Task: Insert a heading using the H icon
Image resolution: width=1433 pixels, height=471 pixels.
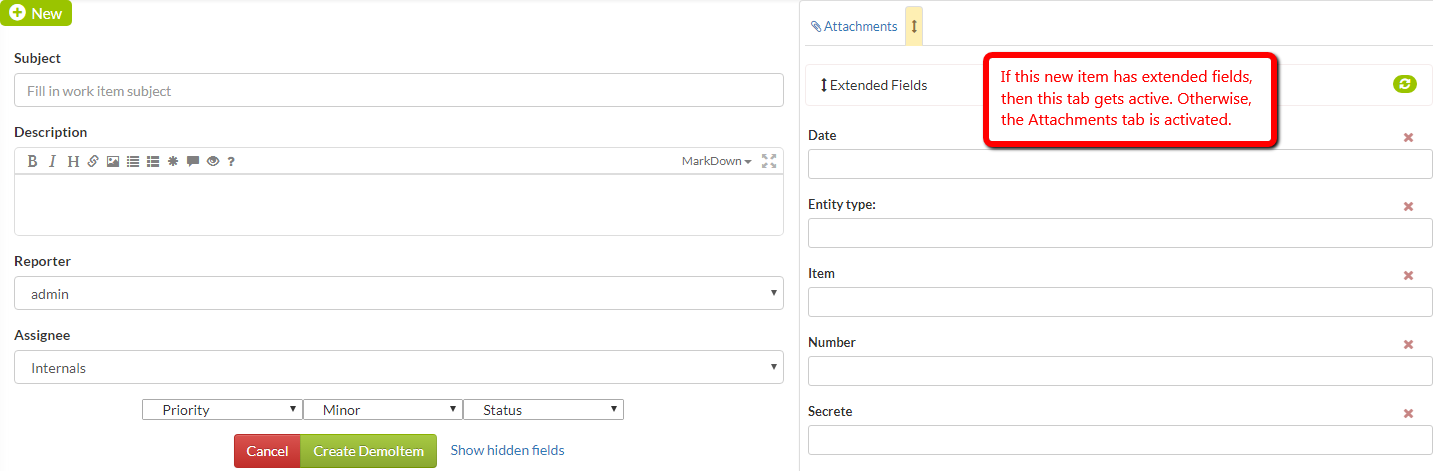Action: 73,161
